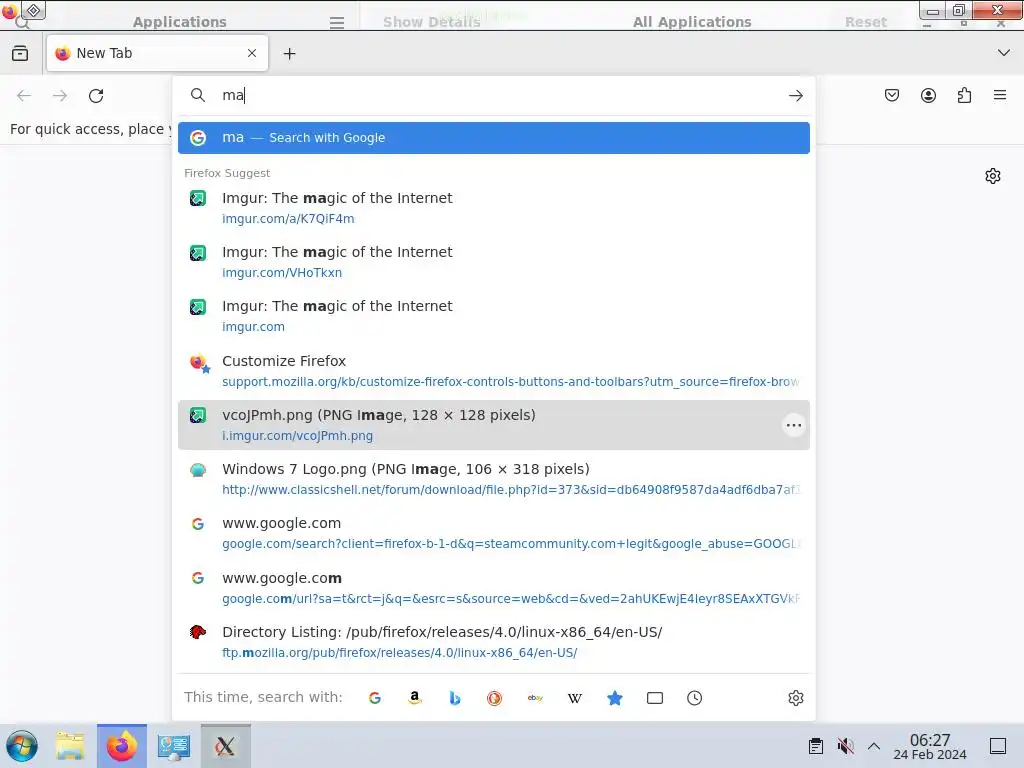Open google.com steamcommunity search suggestion
Screen dimensions: 1024x768
tap(494, 534)
